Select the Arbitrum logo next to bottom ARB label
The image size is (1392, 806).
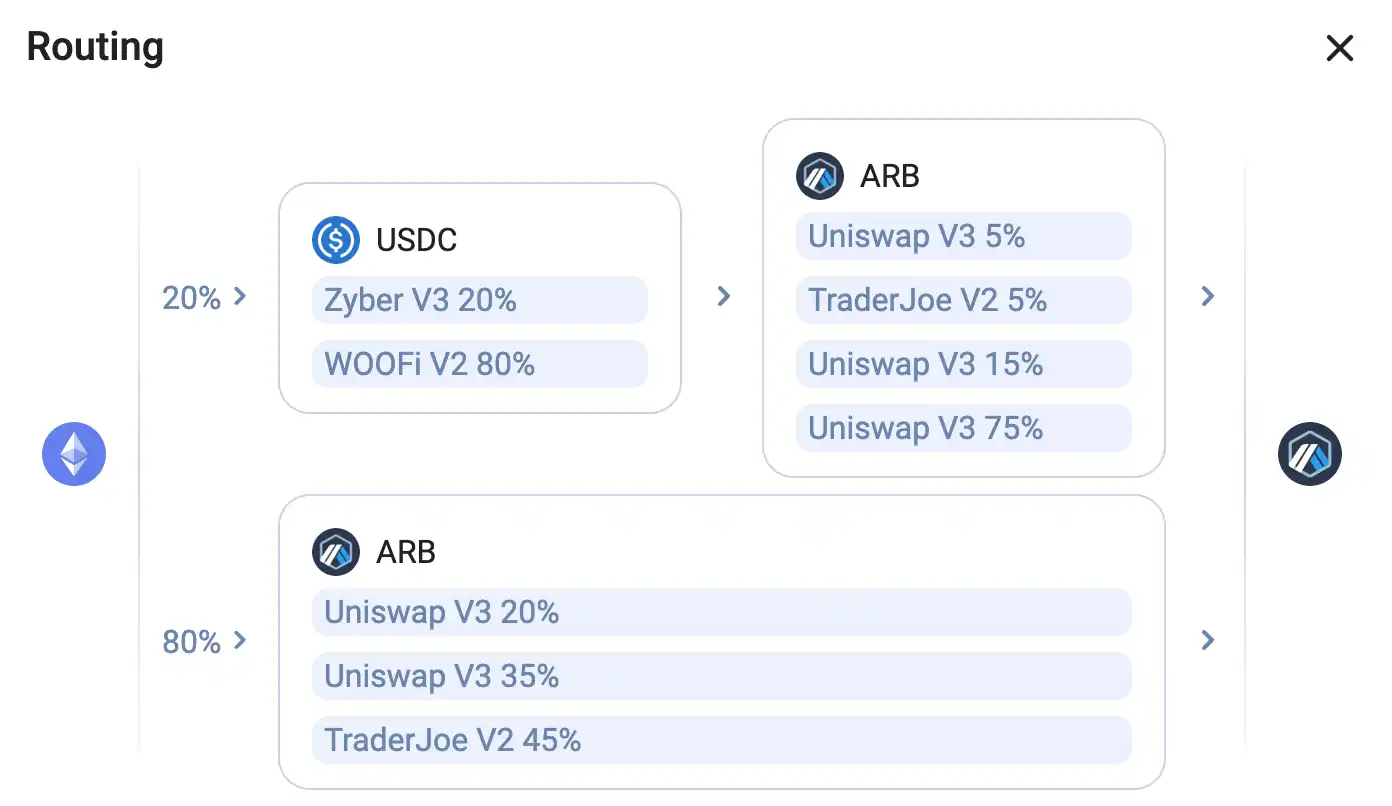[x=336, y=552]
